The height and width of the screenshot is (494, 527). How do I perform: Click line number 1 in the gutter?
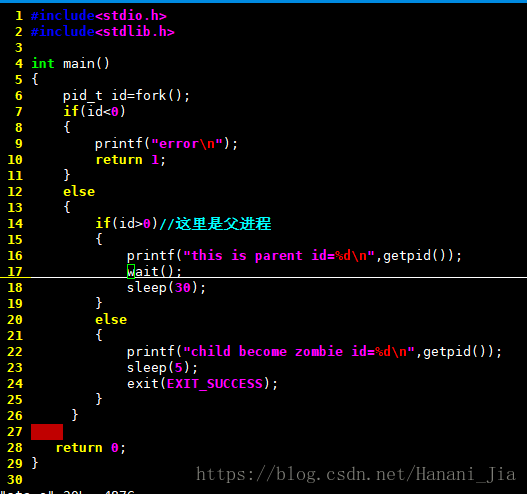[x=19, y=15]
